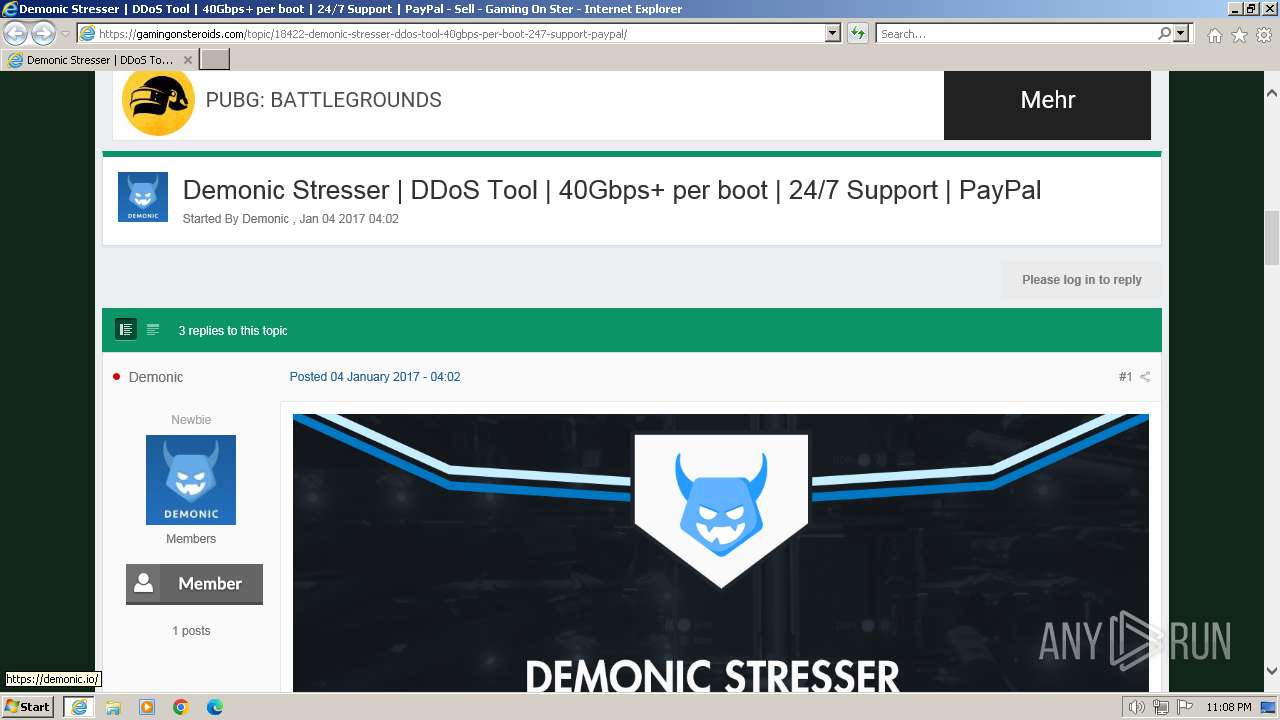Click the Newbie rank label
The image size is (1280, 720).
[x=191, y=420]
